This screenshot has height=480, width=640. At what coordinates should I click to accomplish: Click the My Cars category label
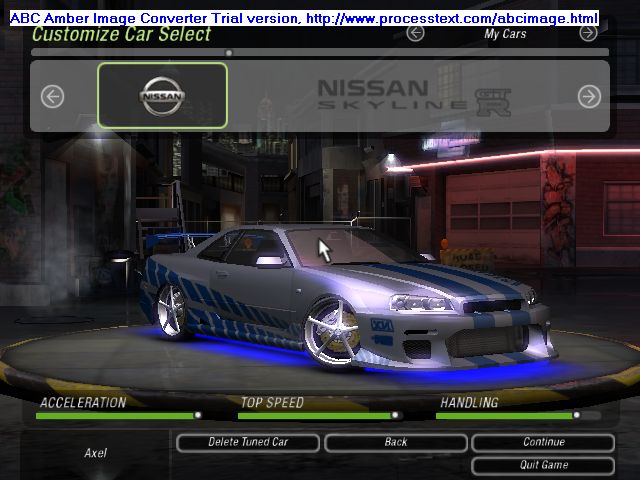505,34
